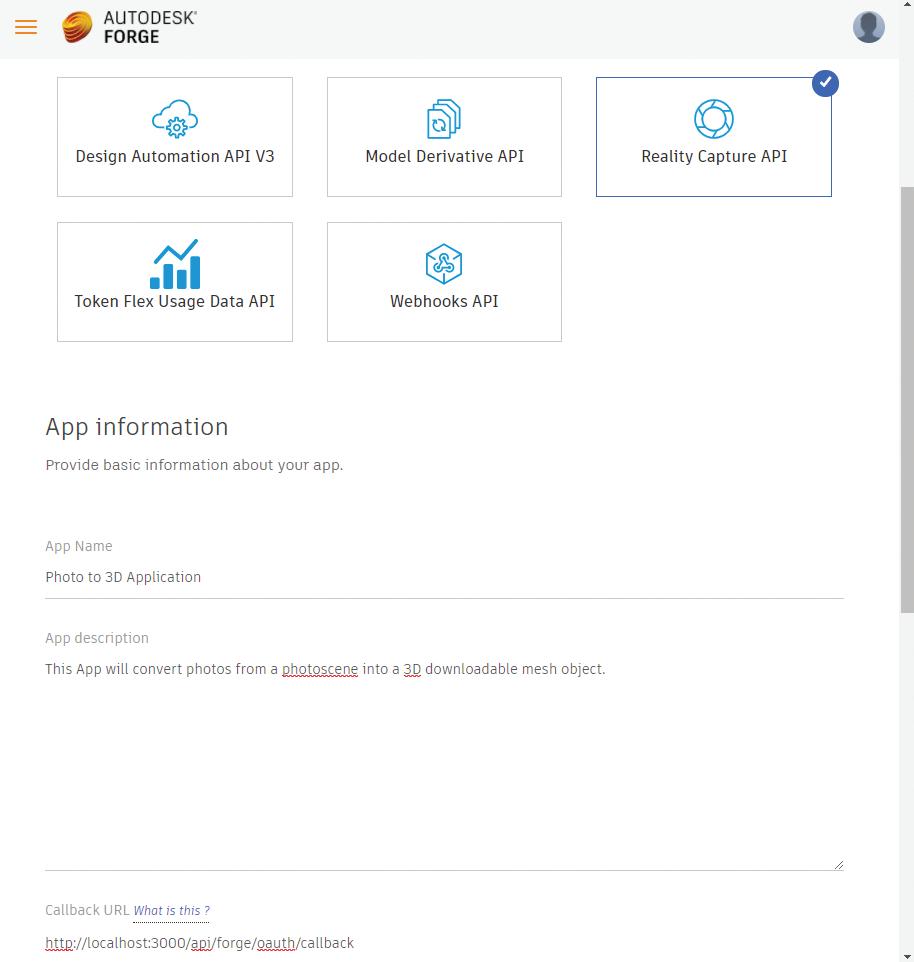Click the scrollbar up arrow
This screenshot has height=962, width=914.
907,4
